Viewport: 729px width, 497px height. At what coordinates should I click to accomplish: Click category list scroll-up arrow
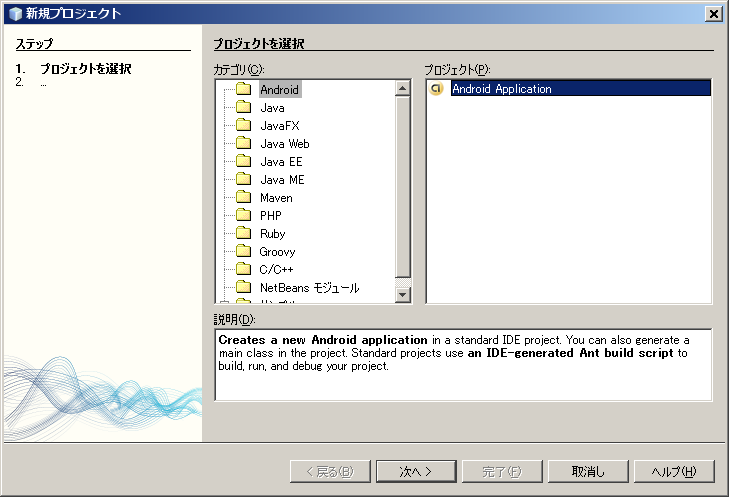pyautogui.click(x=403, y=88)
